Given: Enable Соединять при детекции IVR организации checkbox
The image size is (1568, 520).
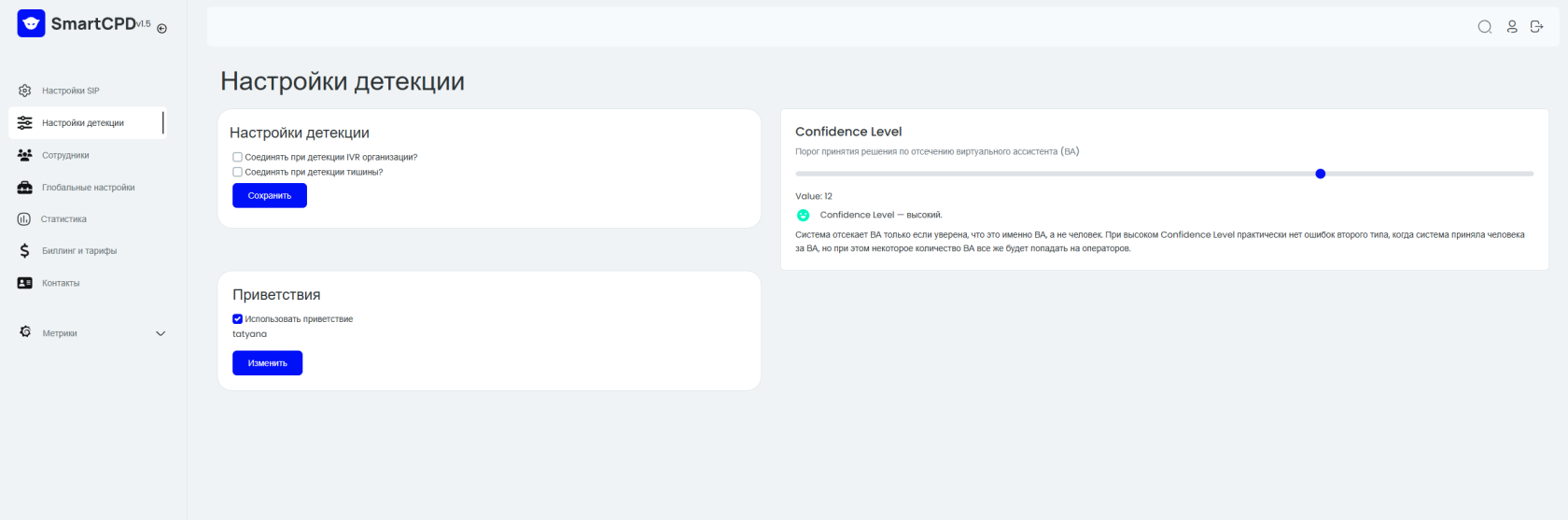Looking at the screenshot, I should pyautogui.click(x=237, y=157).
